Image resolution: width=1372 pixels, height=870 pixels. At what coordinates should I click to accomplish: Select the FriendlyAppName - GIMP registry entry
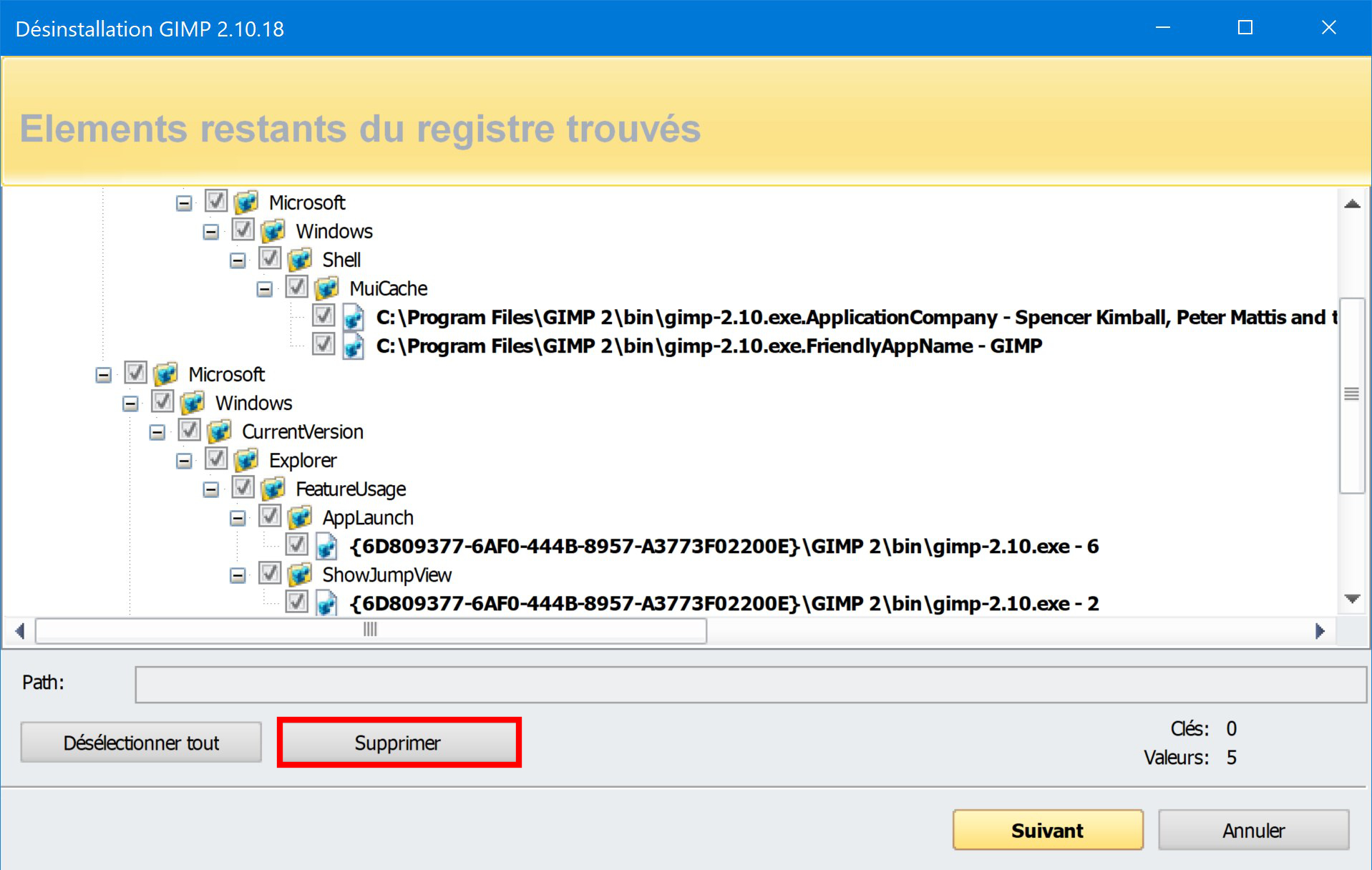(x=709, y=346)
